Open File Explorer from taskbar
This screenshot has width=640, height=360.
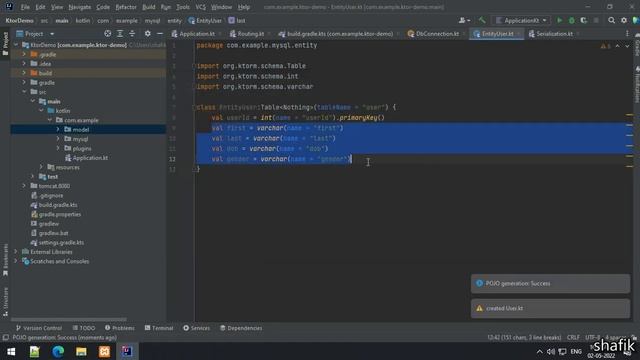81,351
